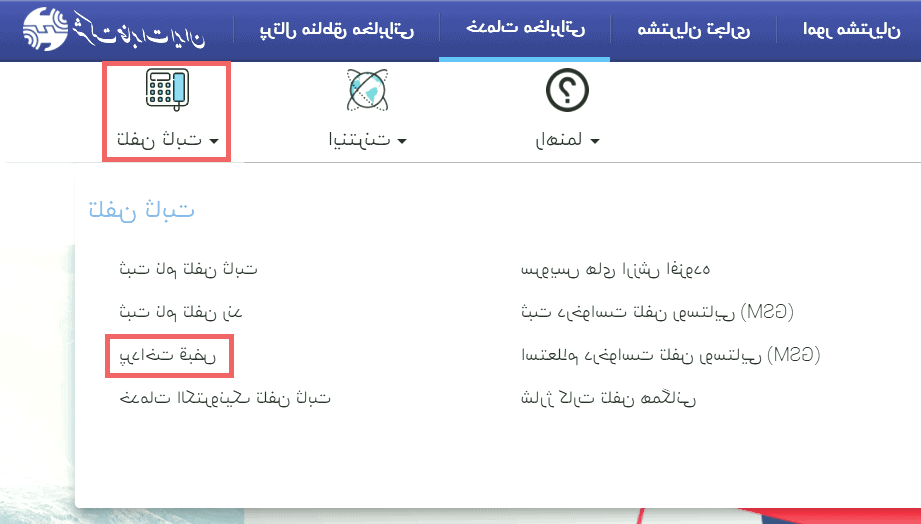Click the light blue heading inside the dropdown panel
This screenshot has height=524, width=921.
[141, 209]
